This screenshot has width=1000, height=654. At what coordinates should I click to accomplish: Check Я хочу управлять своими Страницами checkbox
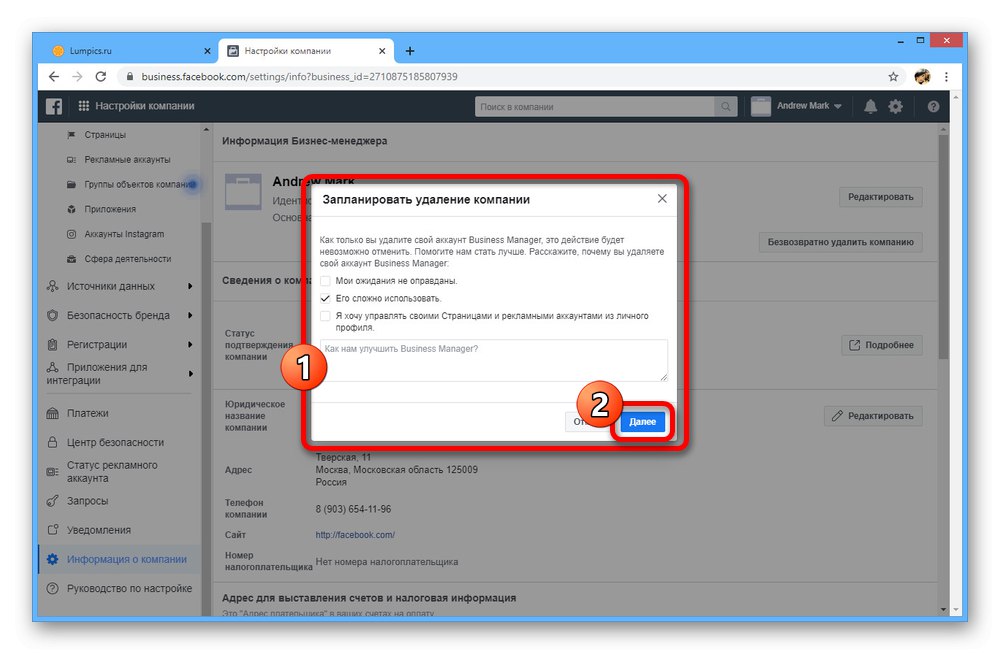325,316
